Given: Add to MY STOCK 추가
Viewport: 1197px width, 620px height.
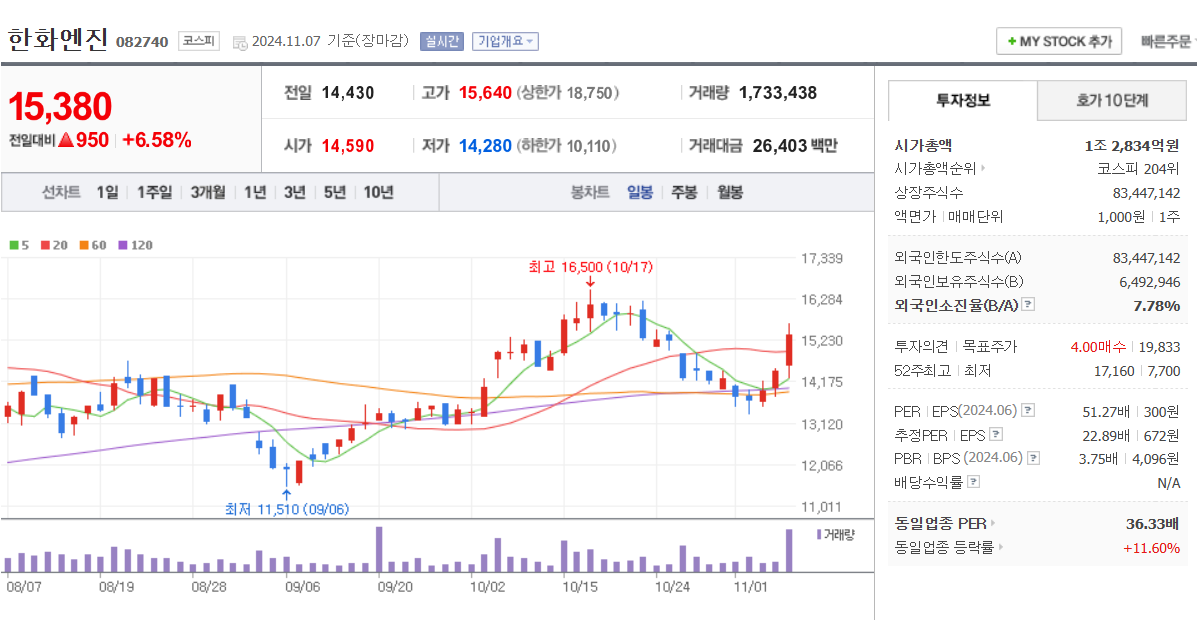Looking at the screenshot, I should pyautogui.click(x=1059, y=41).
